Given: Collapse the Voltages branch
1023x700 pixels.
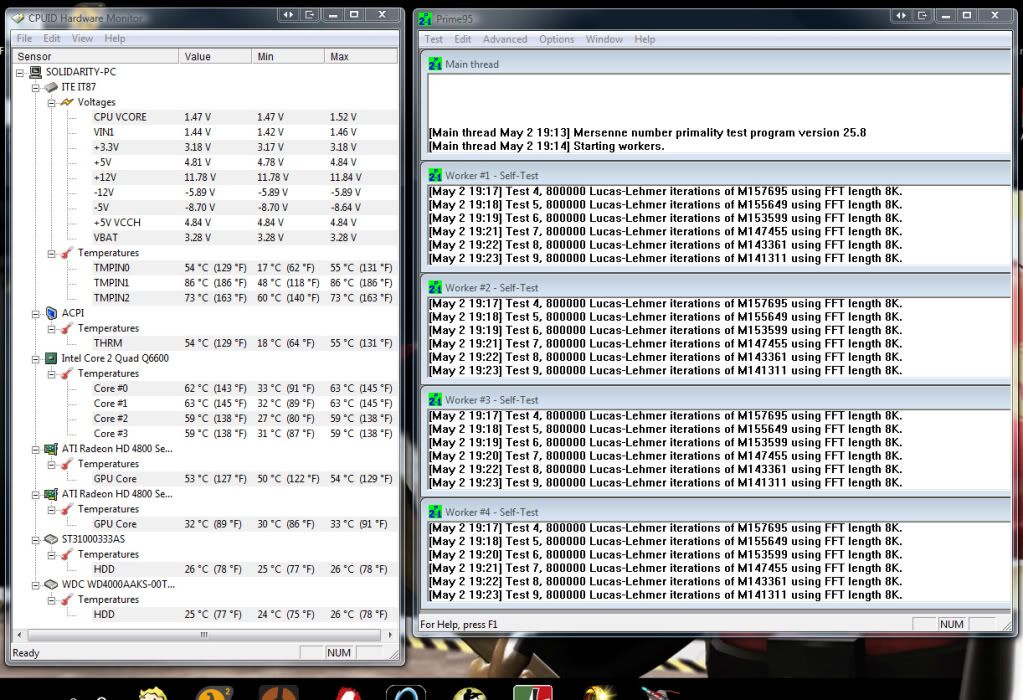Looking at the screenshot, I should point(51,102).
